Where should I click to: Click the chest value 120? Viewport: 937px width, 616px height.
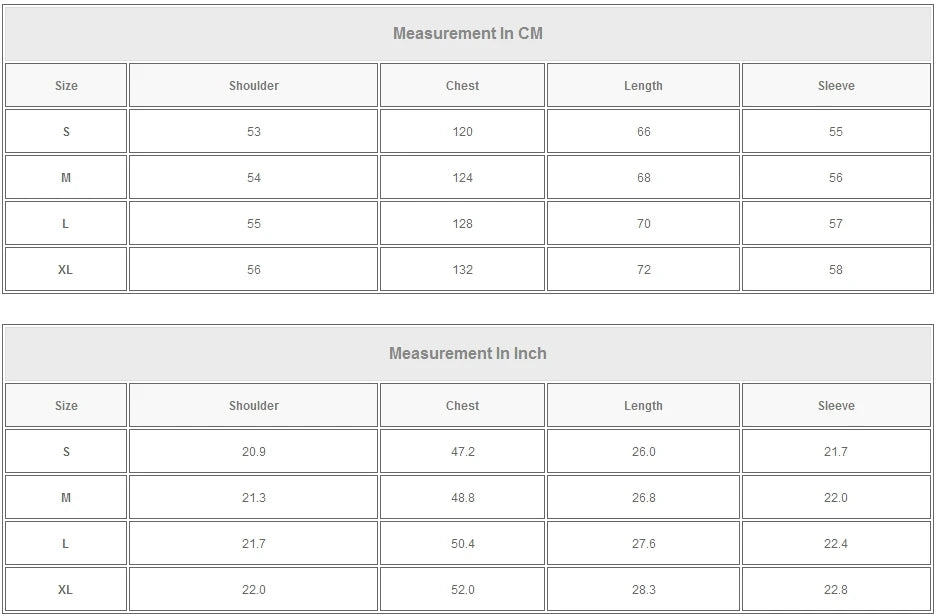coord(462,132)
